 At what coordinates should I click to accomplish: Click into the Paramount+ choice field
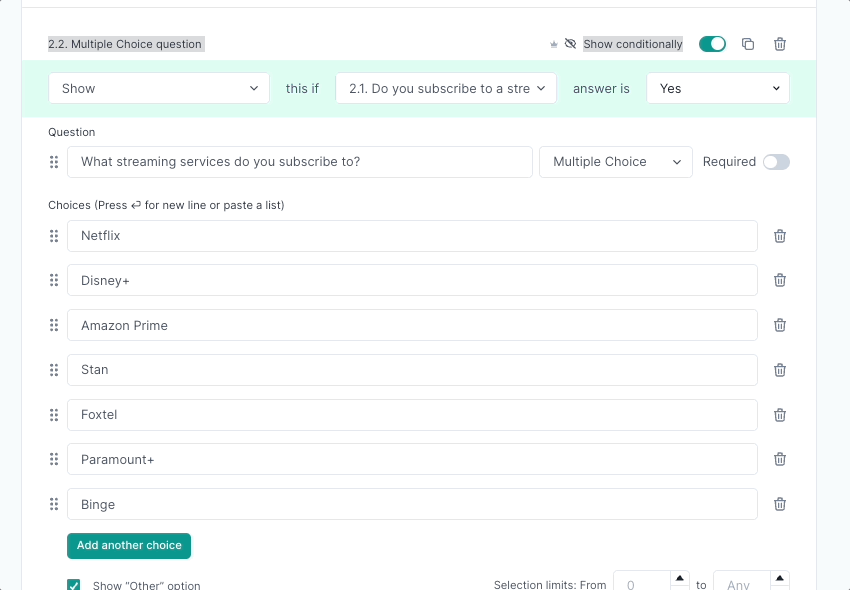tap(412, 459)
